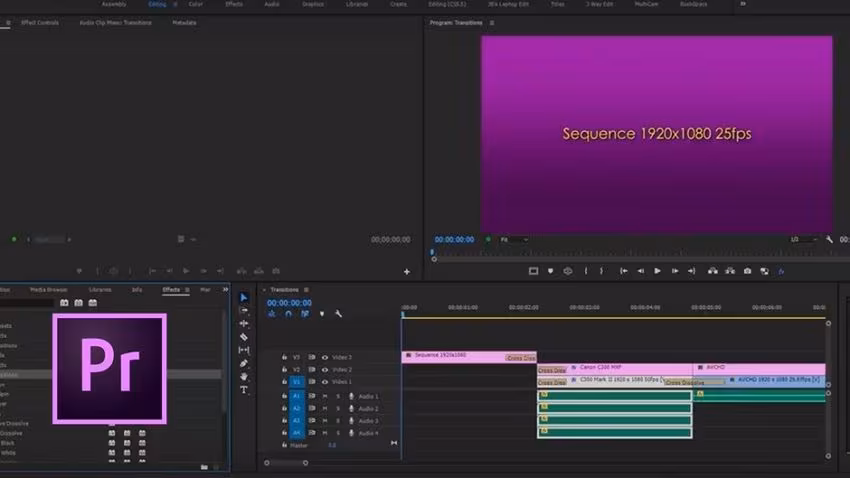850x478 pixels.
Task: Select the Type tool
Action: click(243, 390)
